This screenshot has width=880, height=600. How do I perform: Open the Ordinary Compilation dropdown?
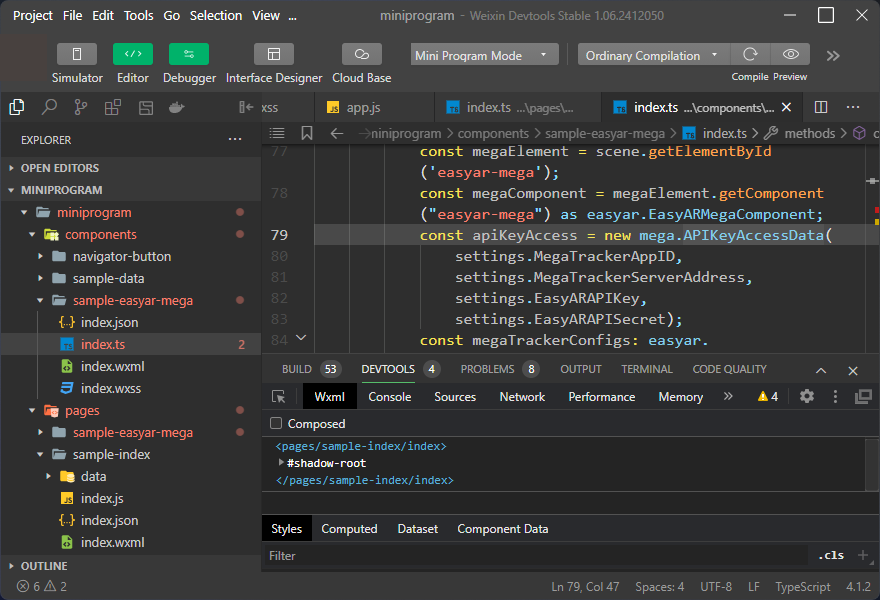(x=653, y=55)
